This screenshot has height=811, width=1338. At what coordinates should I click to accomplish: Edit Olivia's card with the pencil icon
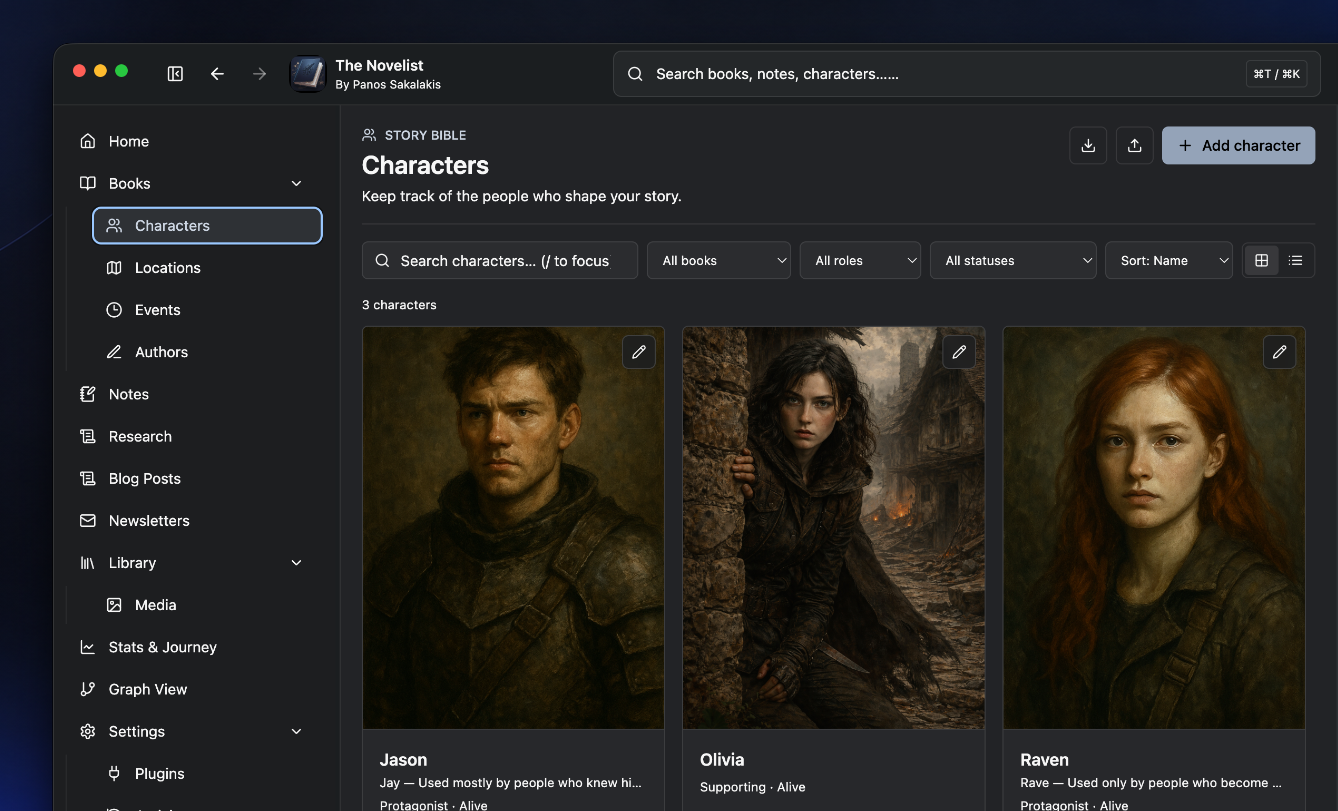point(959,352)
